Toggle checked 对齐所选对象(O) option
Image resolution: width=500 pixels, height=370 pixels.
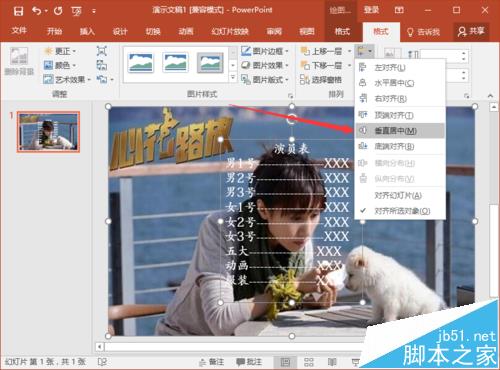[x=400, y=211]
